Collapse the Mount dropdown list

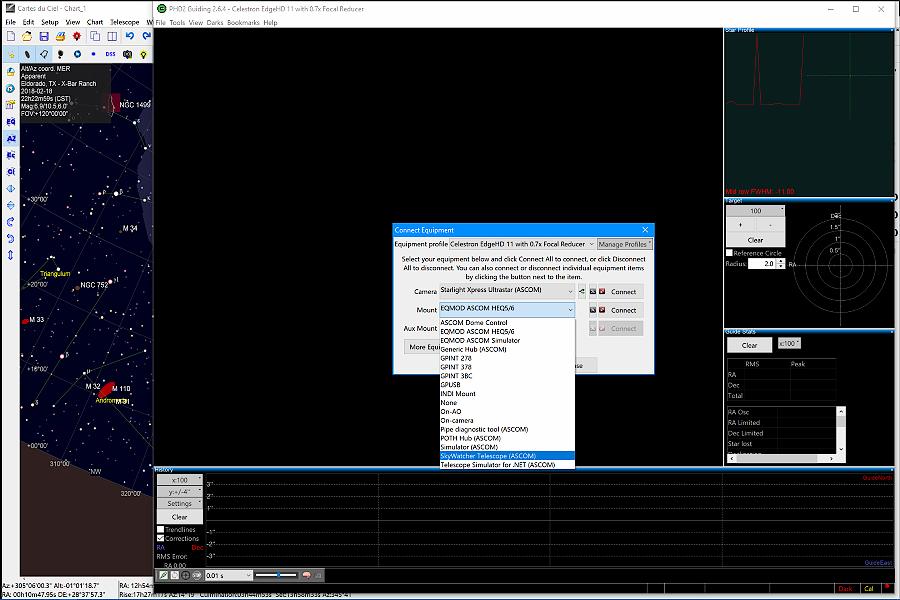click(507, 309)
